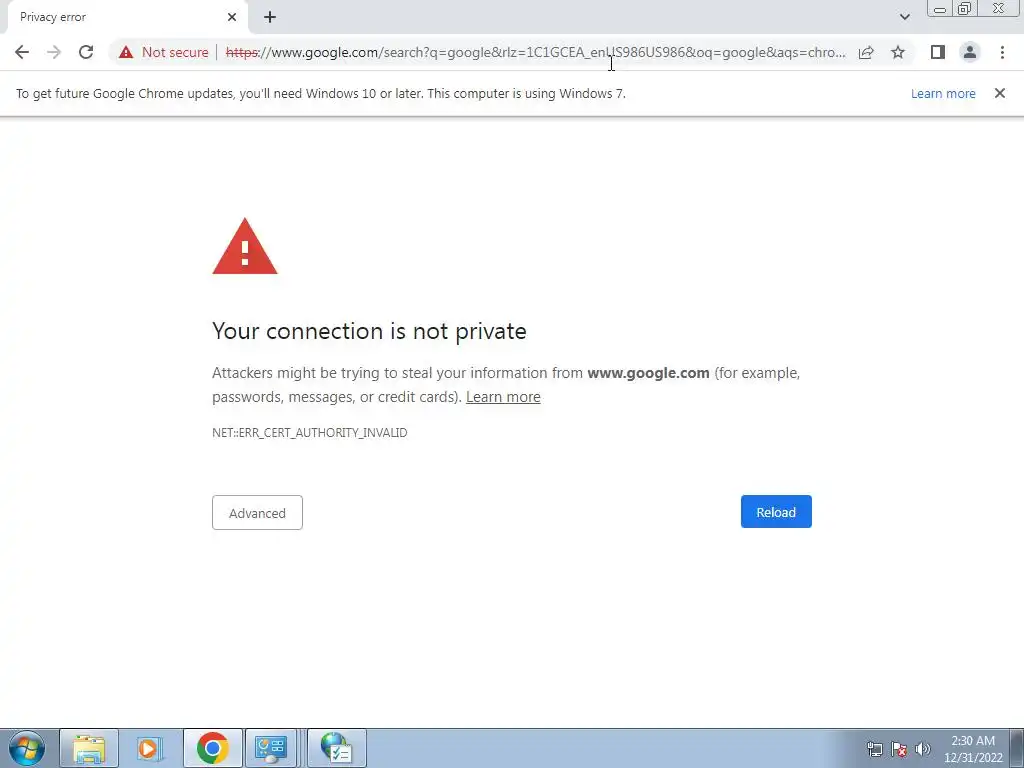Dismiss the Windows 7 update notice
Viewport: 1024px width, 768px height.
tap(999, 93)
